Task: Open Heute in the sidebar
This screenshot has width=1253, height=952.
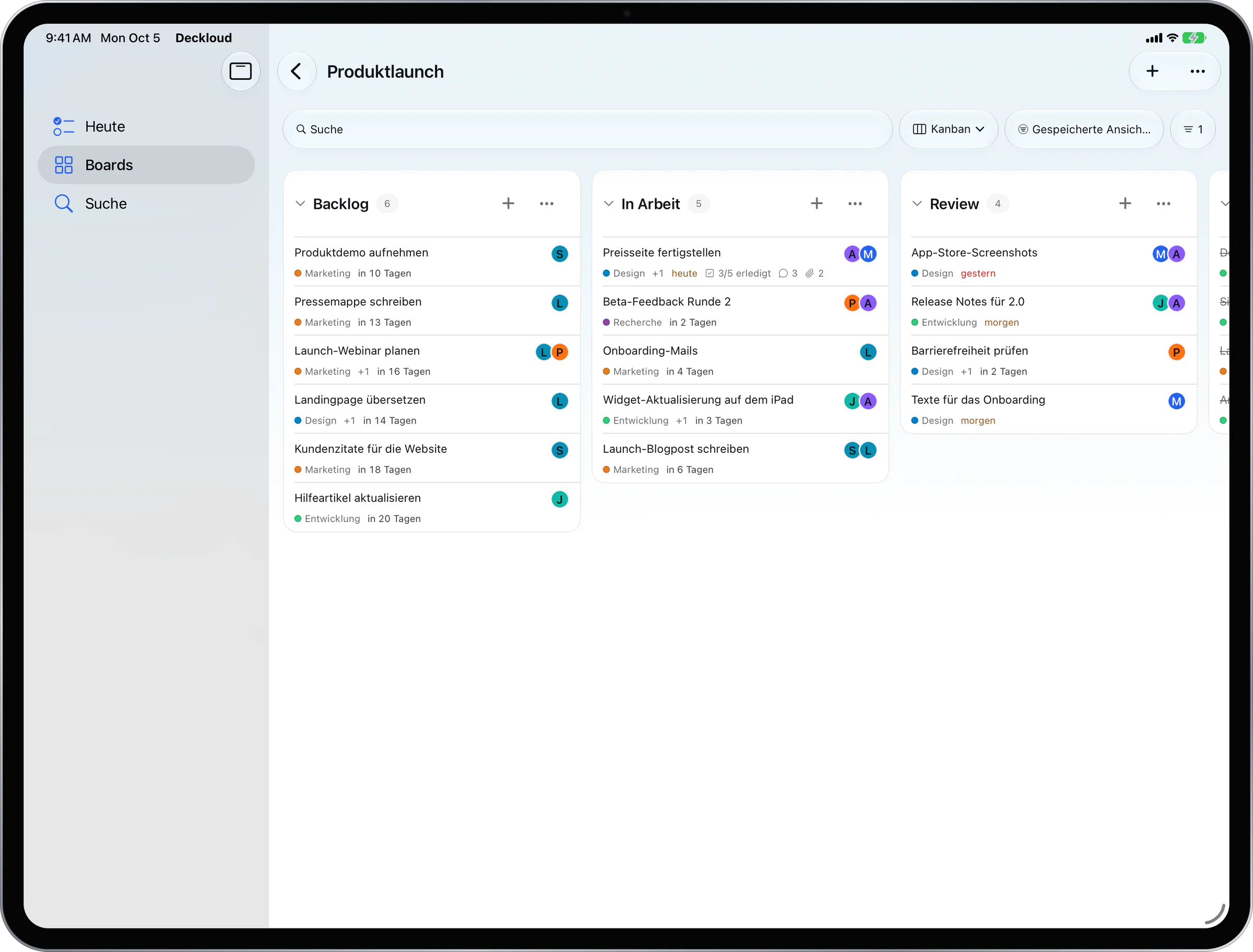Action: [x=146, y=126]
